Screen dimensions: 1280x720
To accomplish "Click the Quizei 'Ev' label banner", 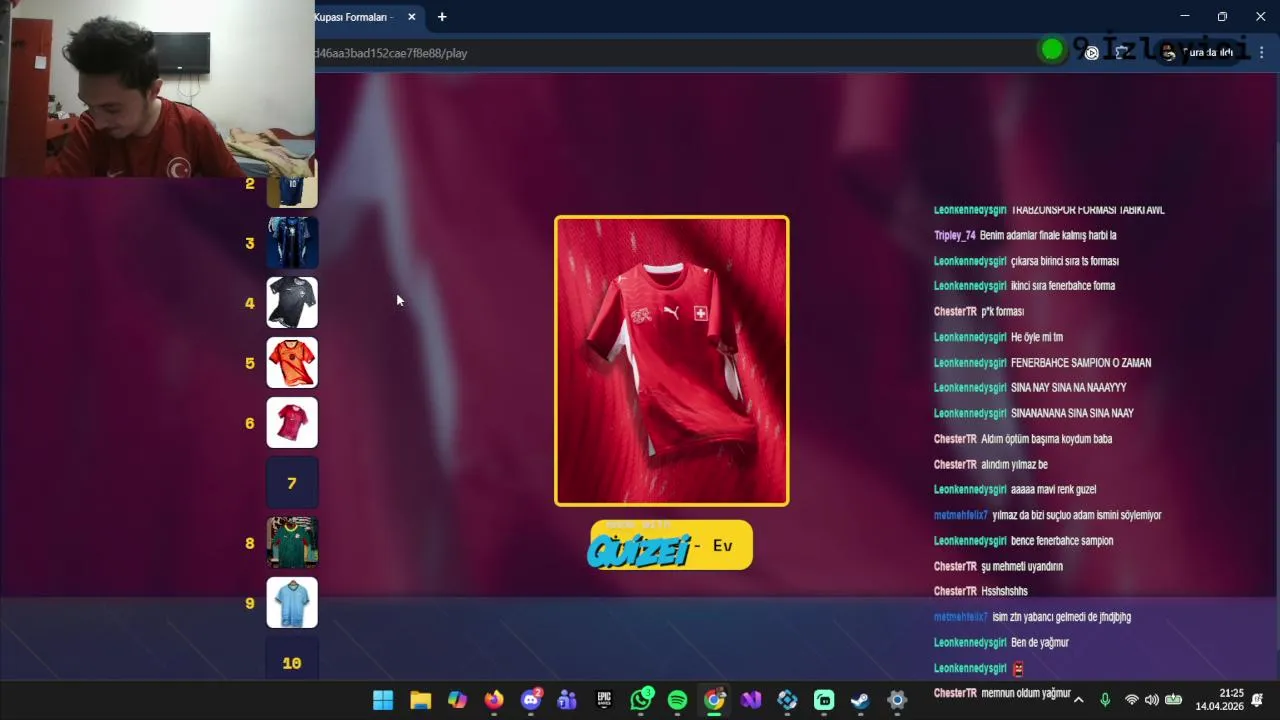I will [671, 545].
